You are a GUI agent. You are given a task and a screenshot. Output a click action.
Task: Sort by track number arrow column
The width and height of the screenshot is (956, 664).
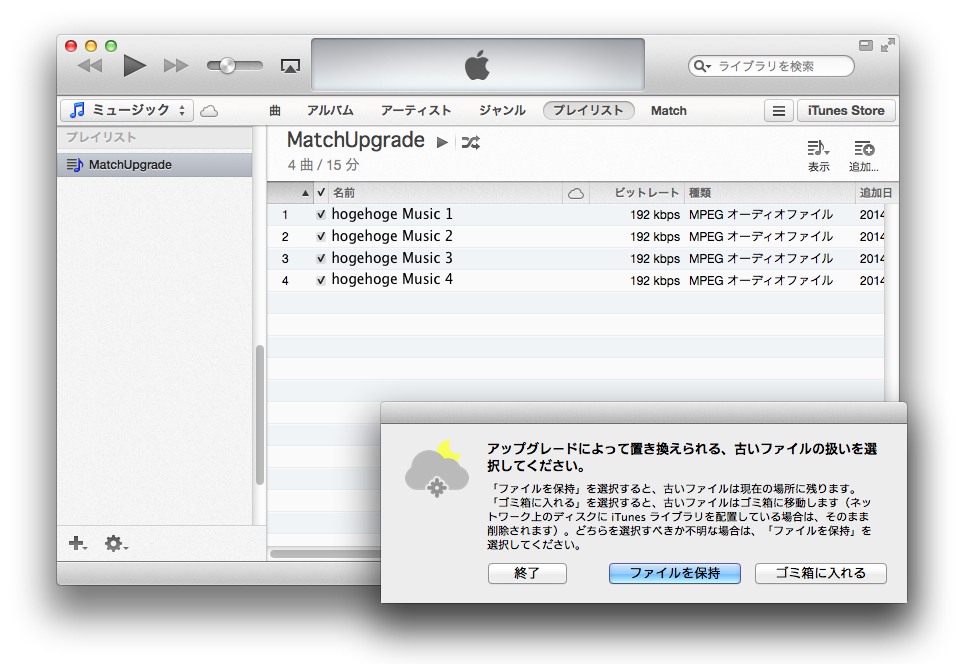click(x=291, y=193)
